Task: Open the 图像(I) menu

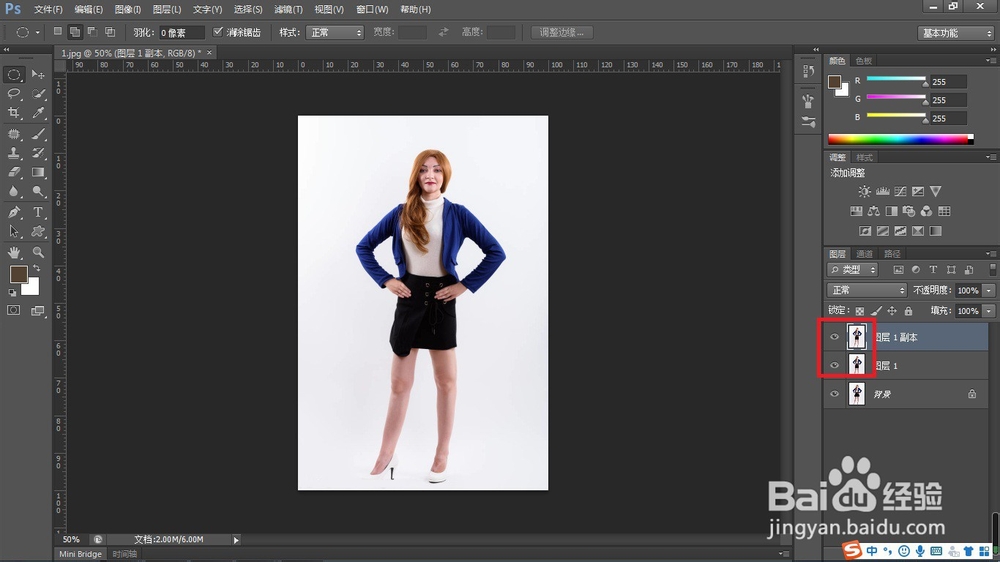Action: point(128,10)
